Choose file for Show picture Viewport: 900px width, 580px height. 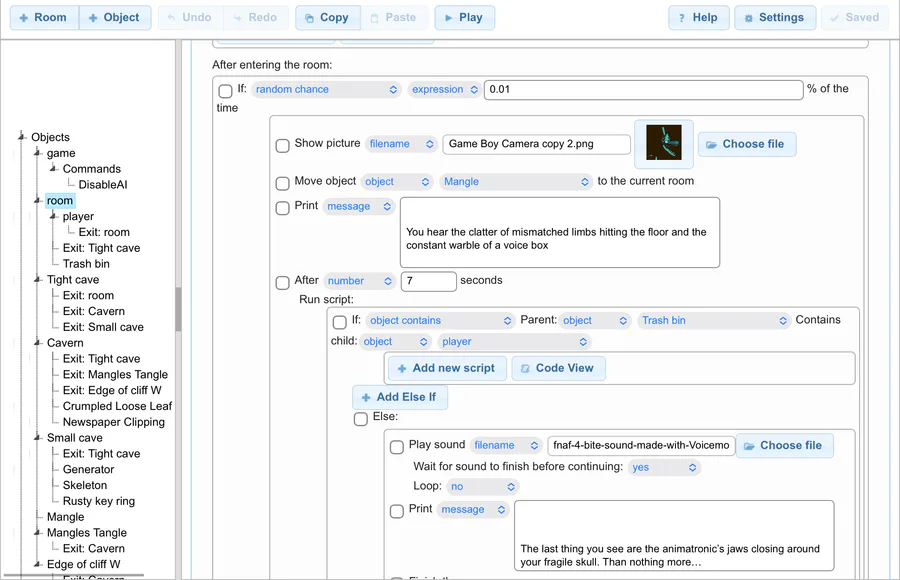click(x=747, y=144)
